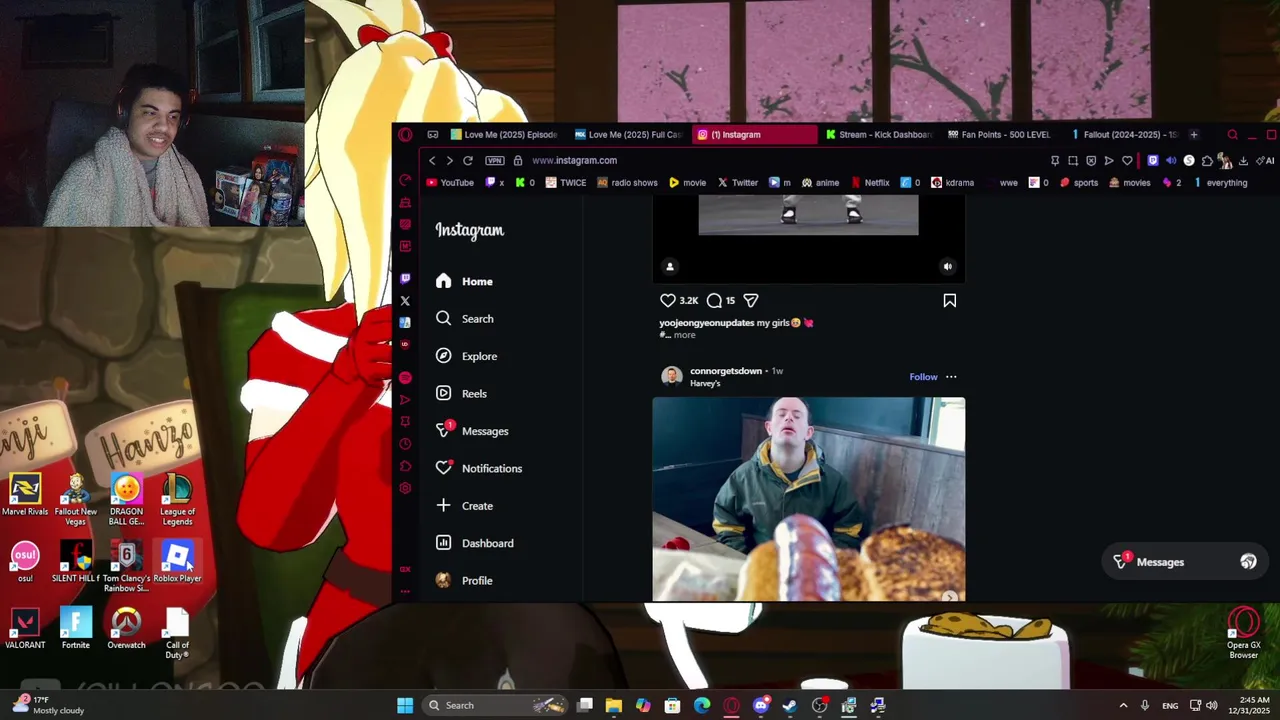Click Create to make a new post
The image size is (1280, 720).
(x=465, y=506)
